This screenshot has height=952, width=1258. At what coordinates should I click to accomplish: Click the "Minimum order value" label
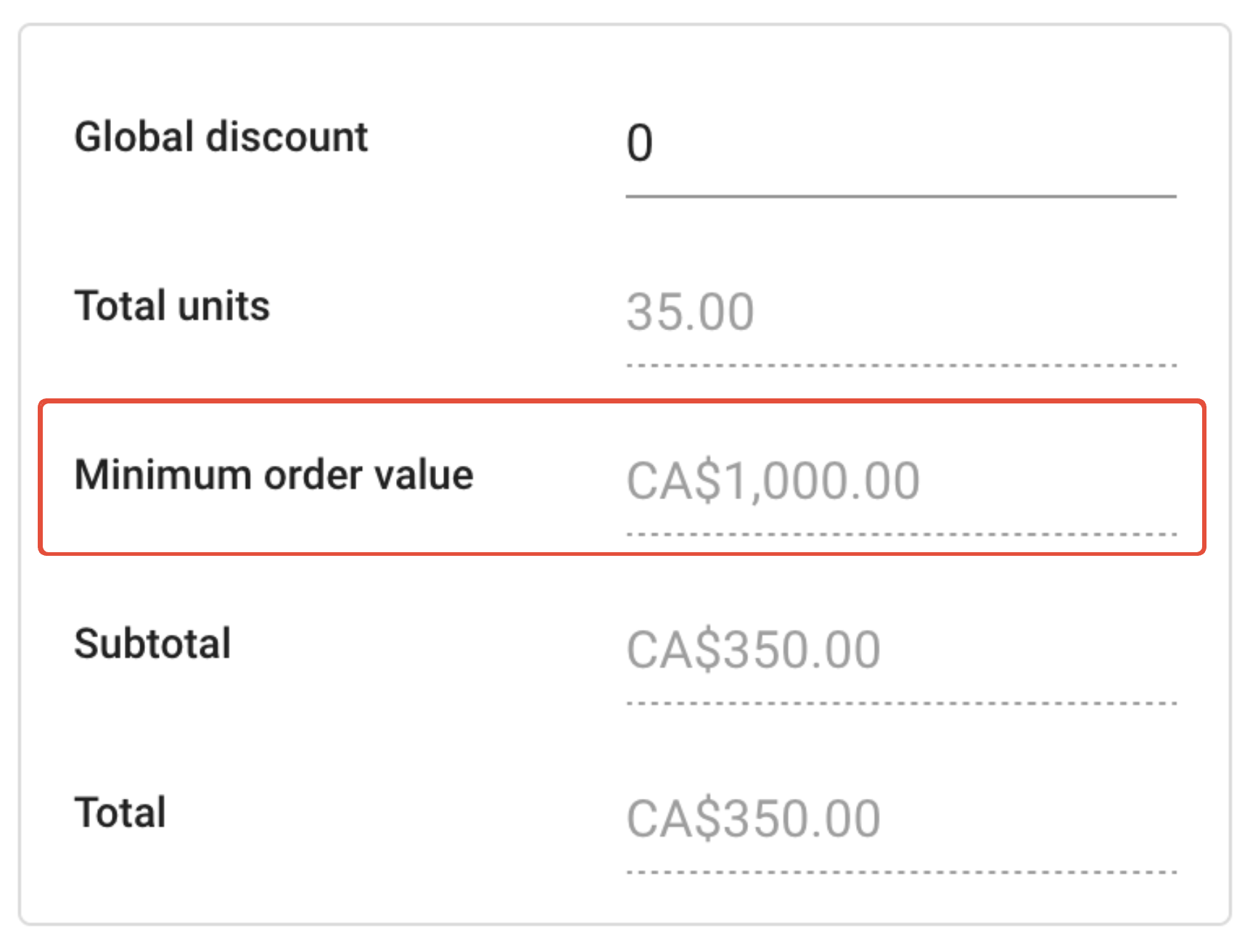pos(274,475)
